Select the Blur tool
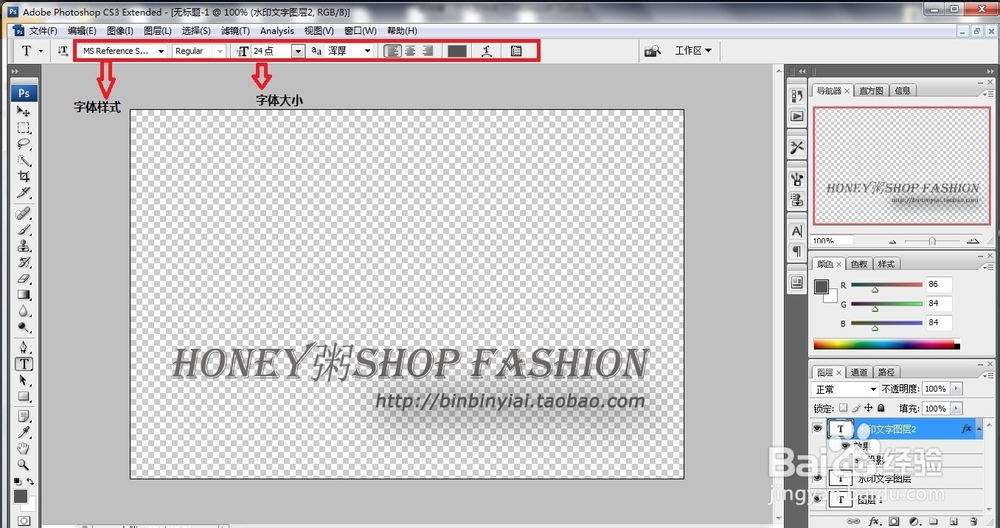1000x528 pixels. coord(24,311)
